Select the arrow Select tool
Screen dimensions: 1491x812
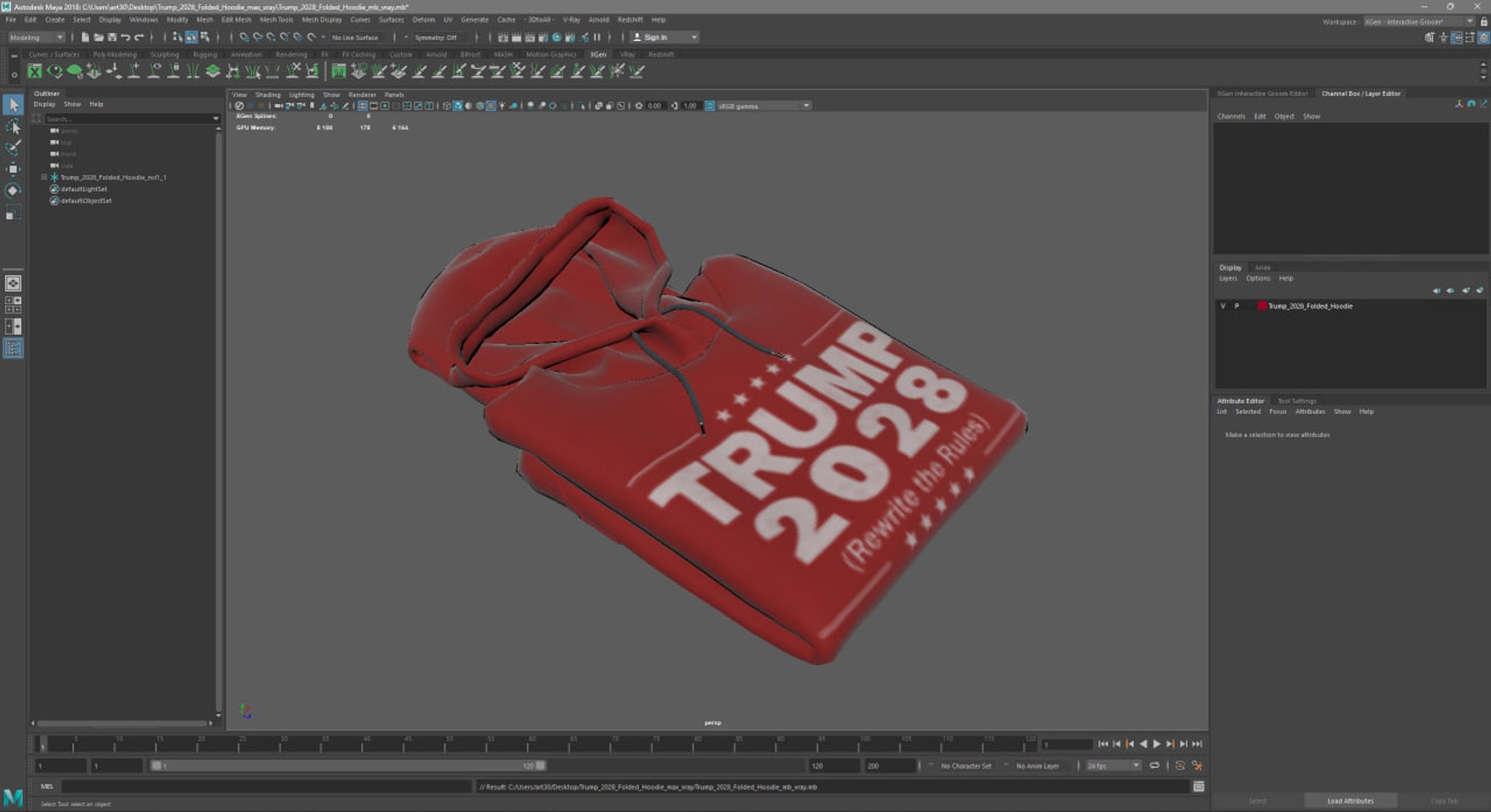[x=13, y=104]
